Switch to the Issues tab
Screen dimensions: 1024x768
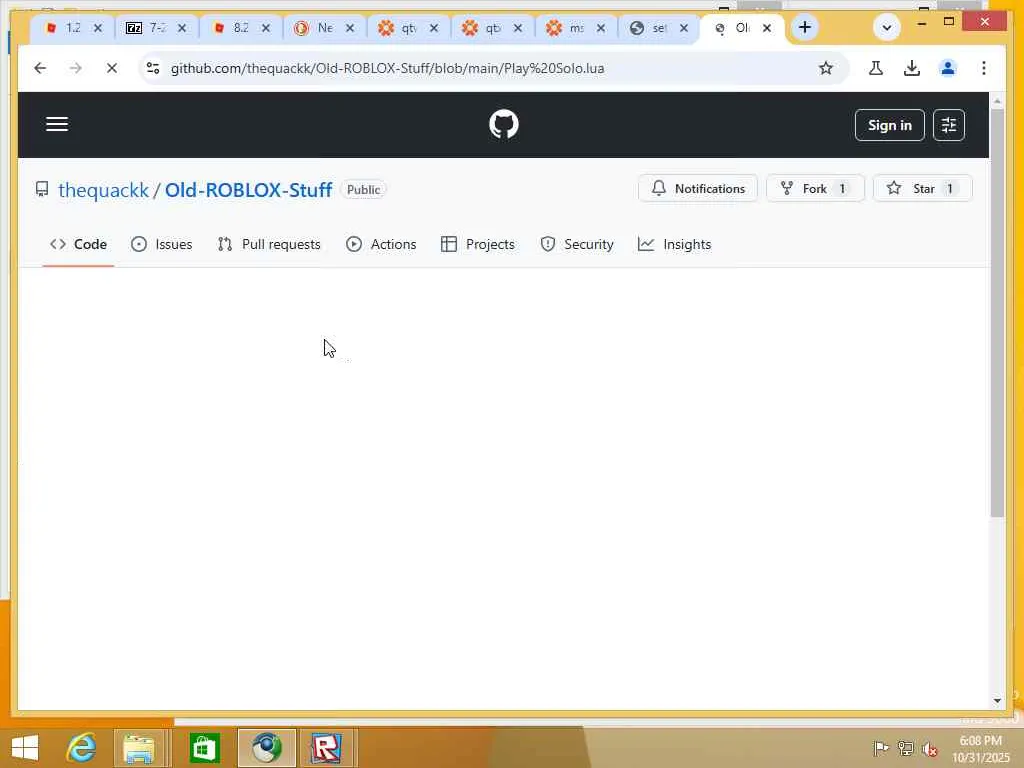click(x=161, y=244)
